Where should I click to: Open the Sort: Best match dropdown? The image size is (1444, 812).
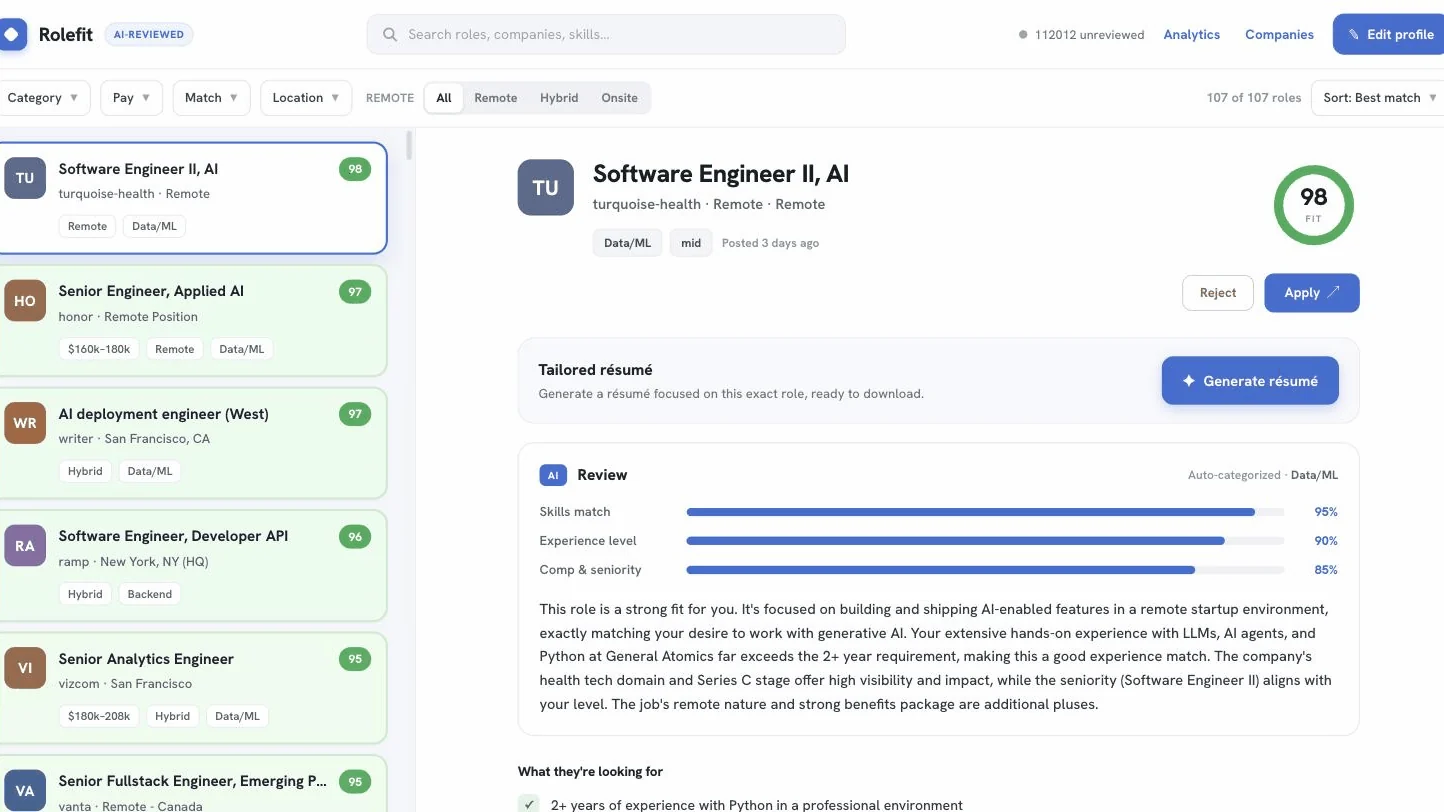[x=1378, y=98]
